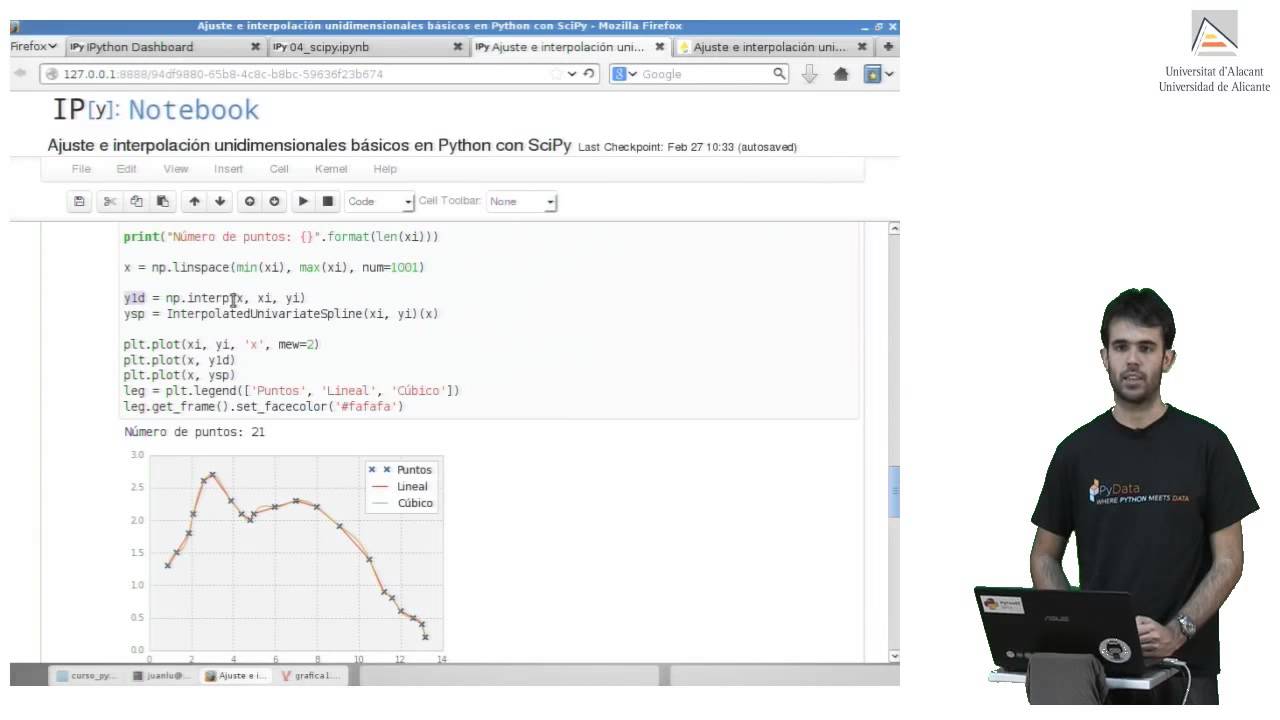Image resolution: width=1280 pixels, height=720 pixels.
Task: Run the current cell with the play icon
Action: tap(304, 201)
